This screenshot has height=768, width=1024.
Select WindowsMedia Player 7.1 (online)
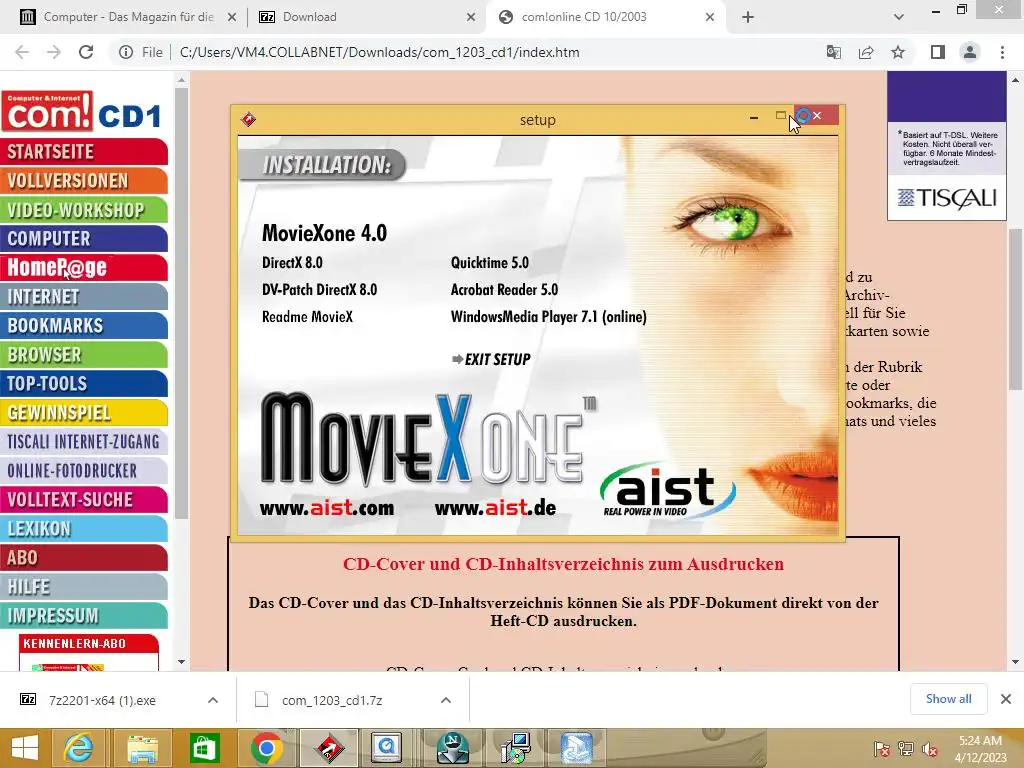(x=549, y=317)
